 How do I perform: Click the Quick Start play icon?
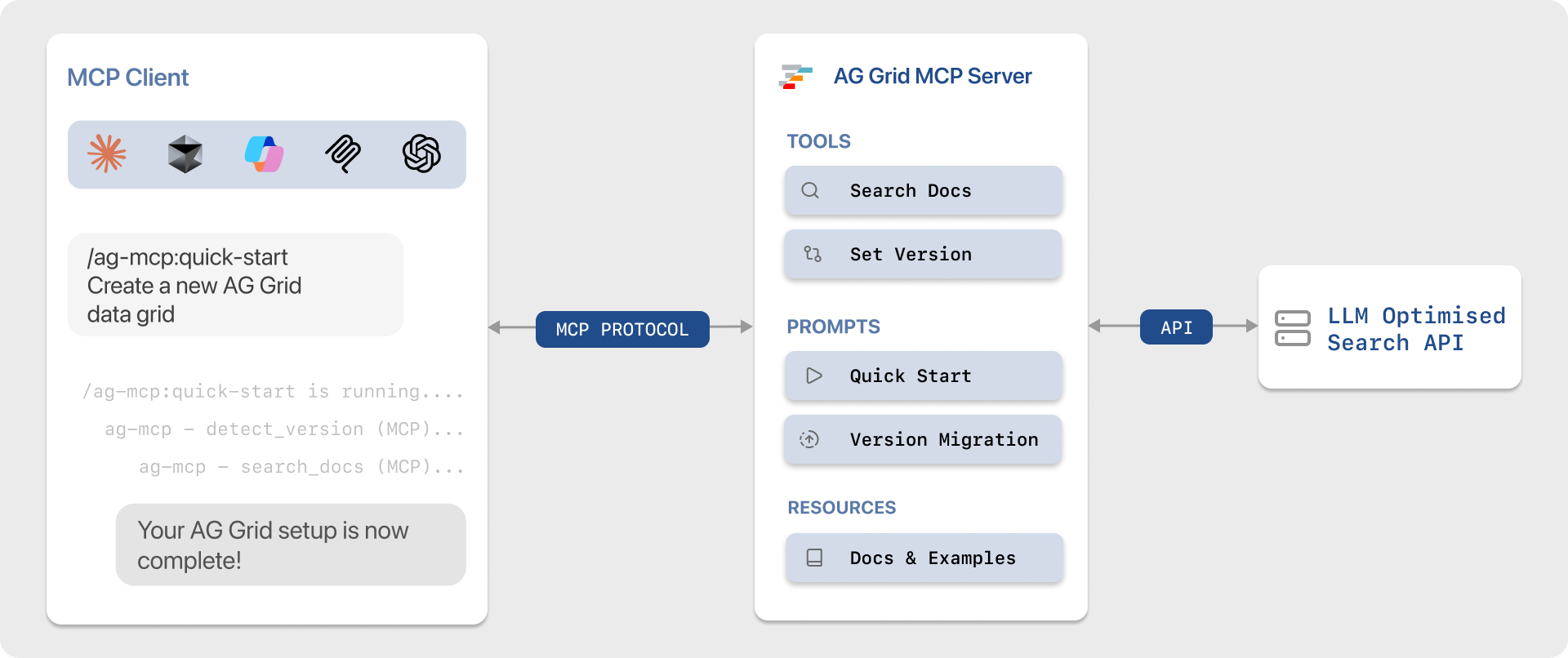813,376
